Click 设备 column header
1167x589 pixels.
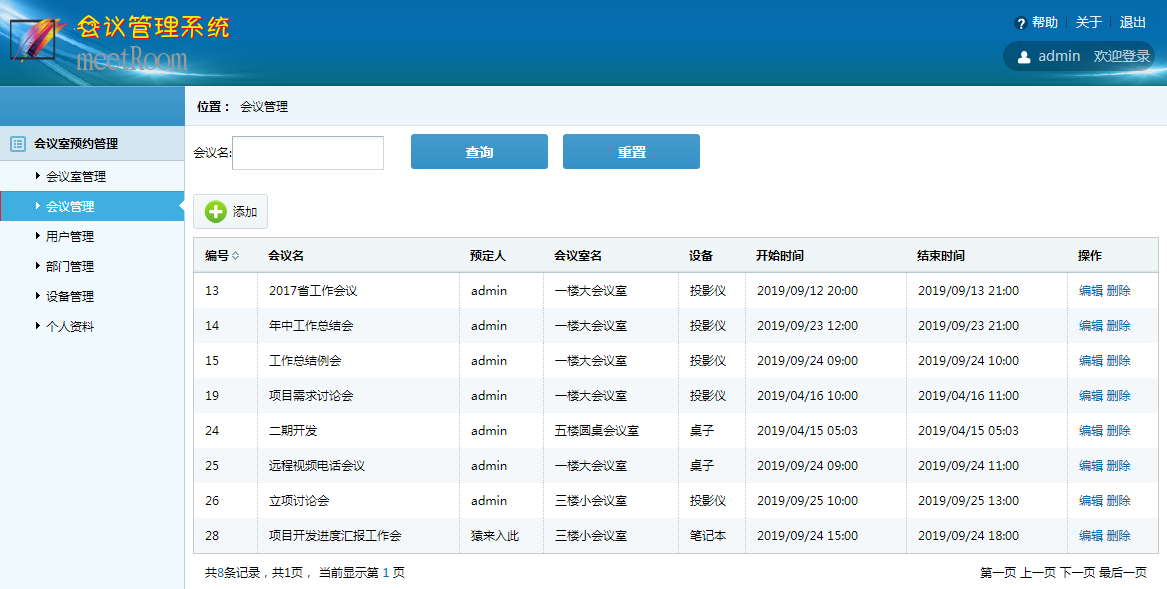point(701,255)
